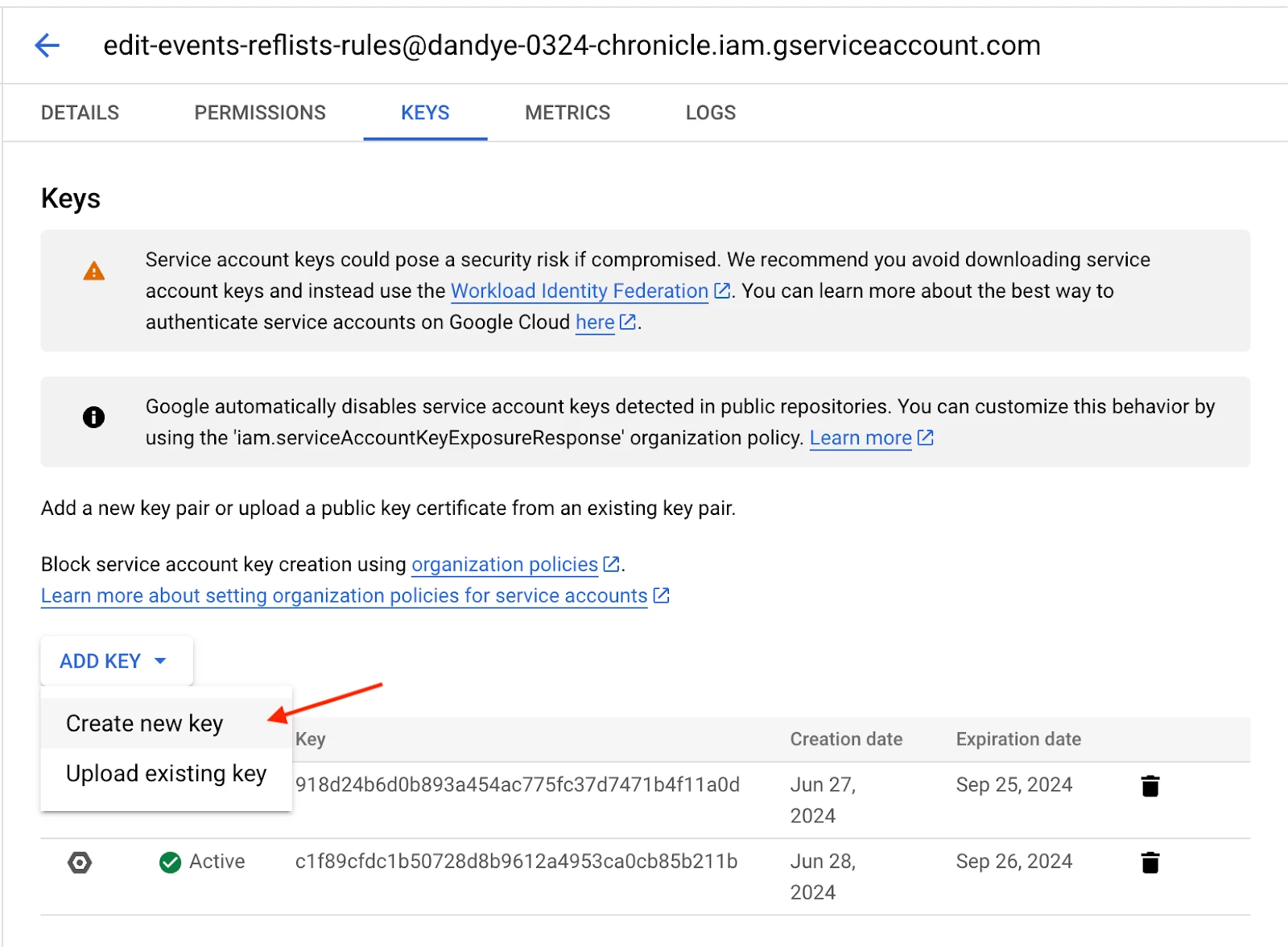Choose Upload existing key
1288x947 pixels.
click(x=166, y=773)
